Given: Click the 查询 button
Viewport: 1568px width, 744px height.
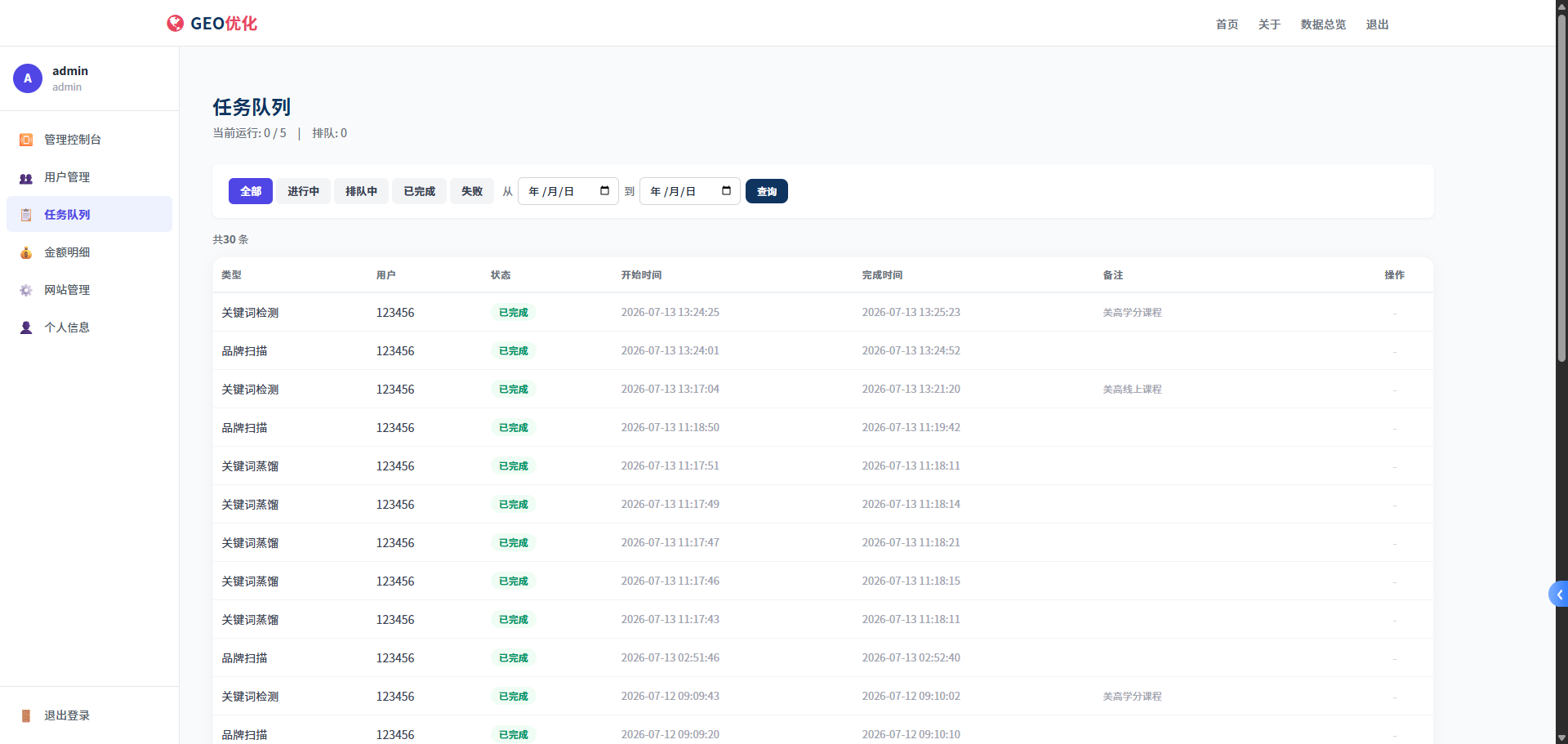Looking at the screenshot, I should 767,191.
